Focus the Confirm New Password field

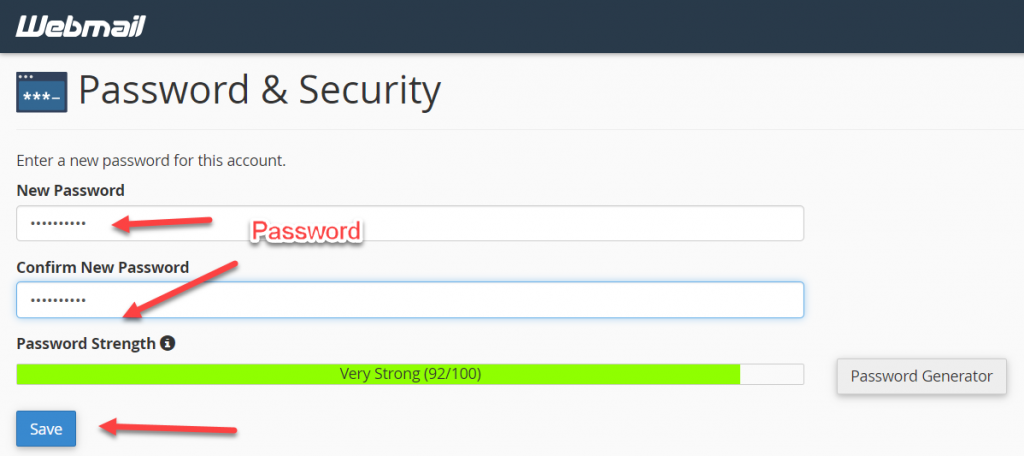point(410,300)
